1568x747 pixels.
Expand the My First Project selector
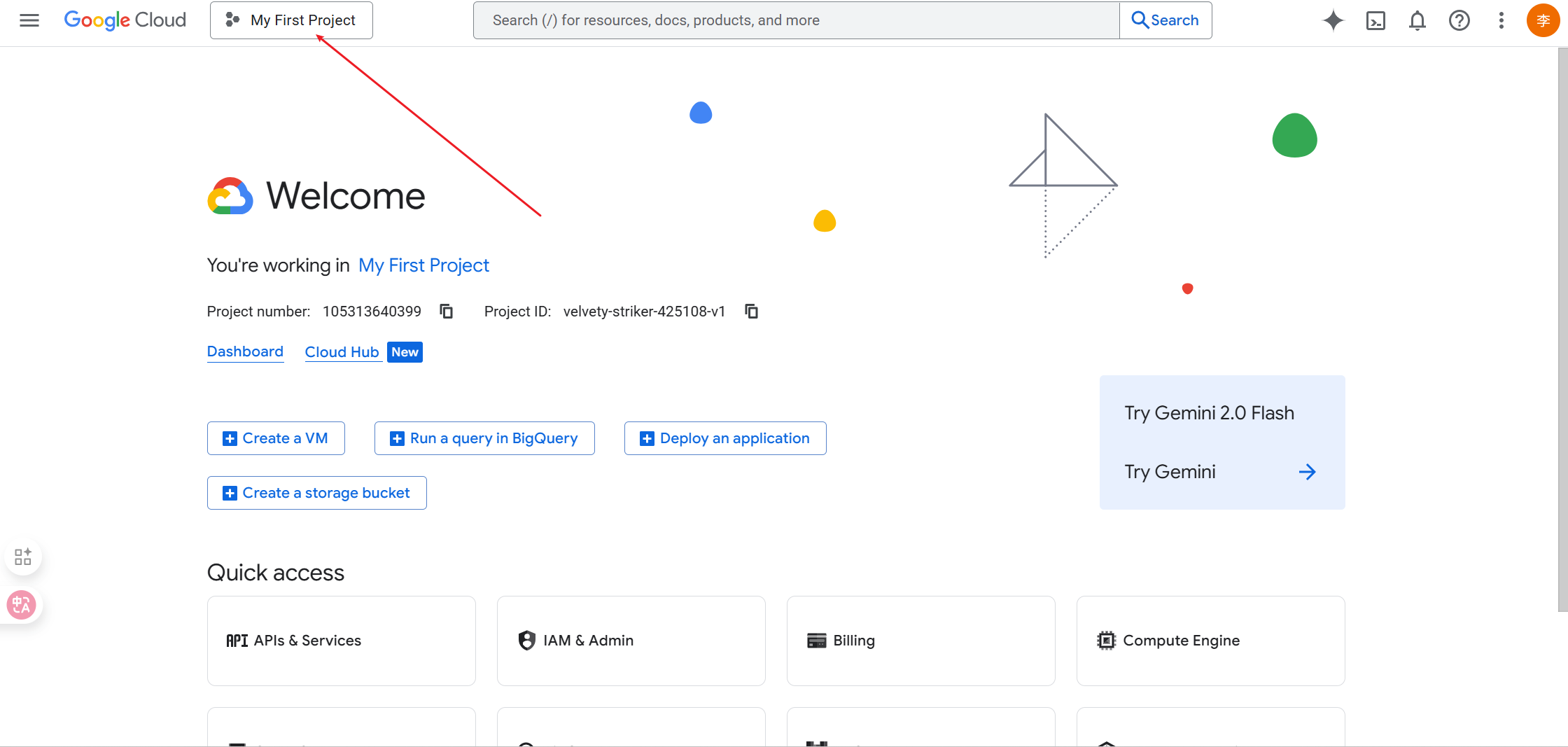click(x=291, y=20)
